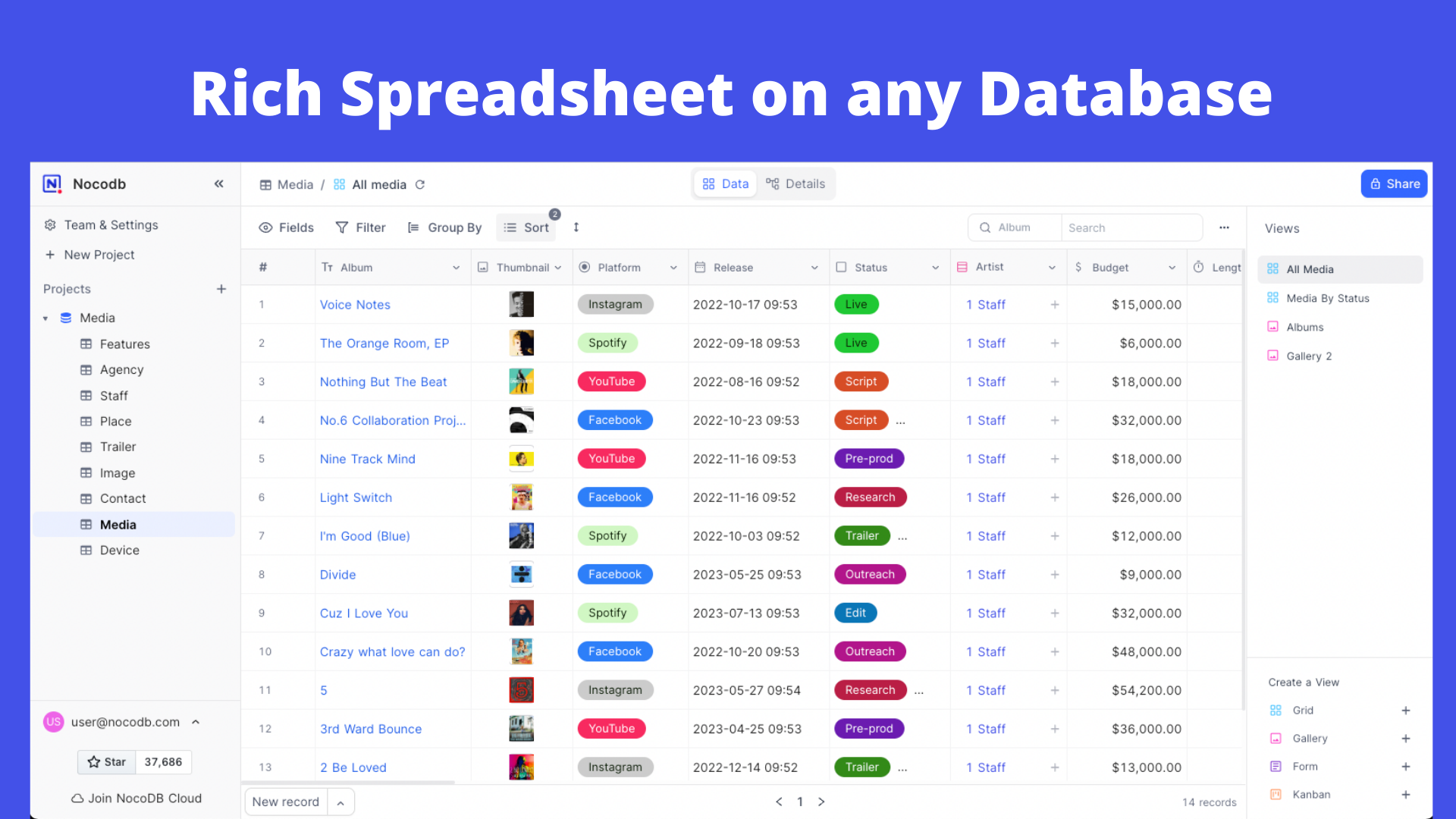Switch to the Data view toggle
This screenshot has width=1456, height=819.
[725, 184]
